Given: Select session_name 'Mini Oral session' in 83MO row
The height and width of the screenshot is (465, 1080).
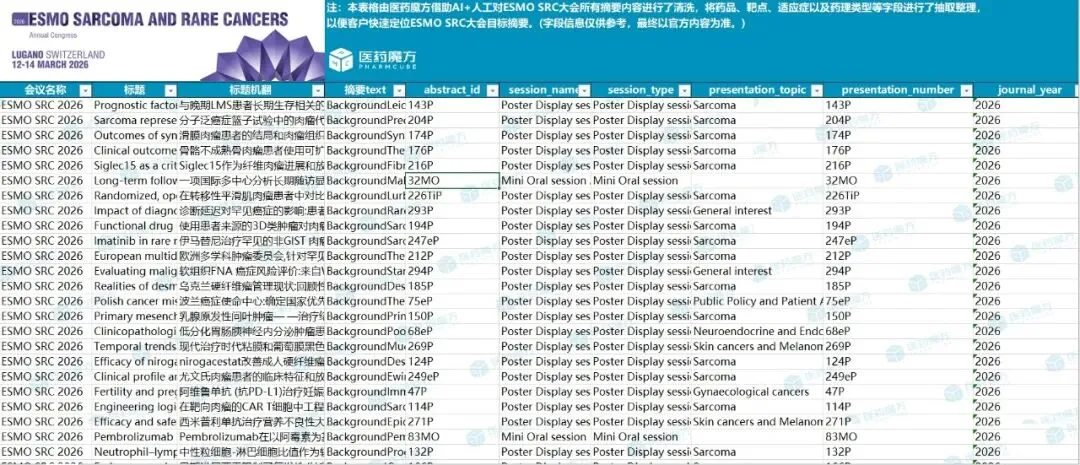Looking at the screenshot, I should coord(546,437).
